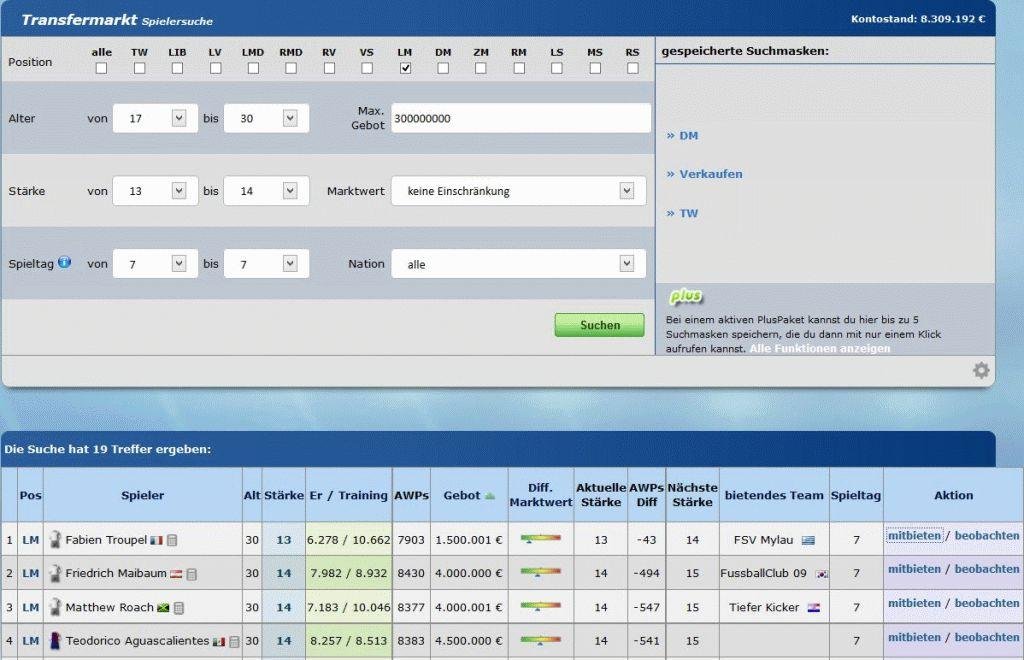Click the sort arrow in the Gebot header
The width and height of the screenshot is (1024, 660).
point(489,495)
